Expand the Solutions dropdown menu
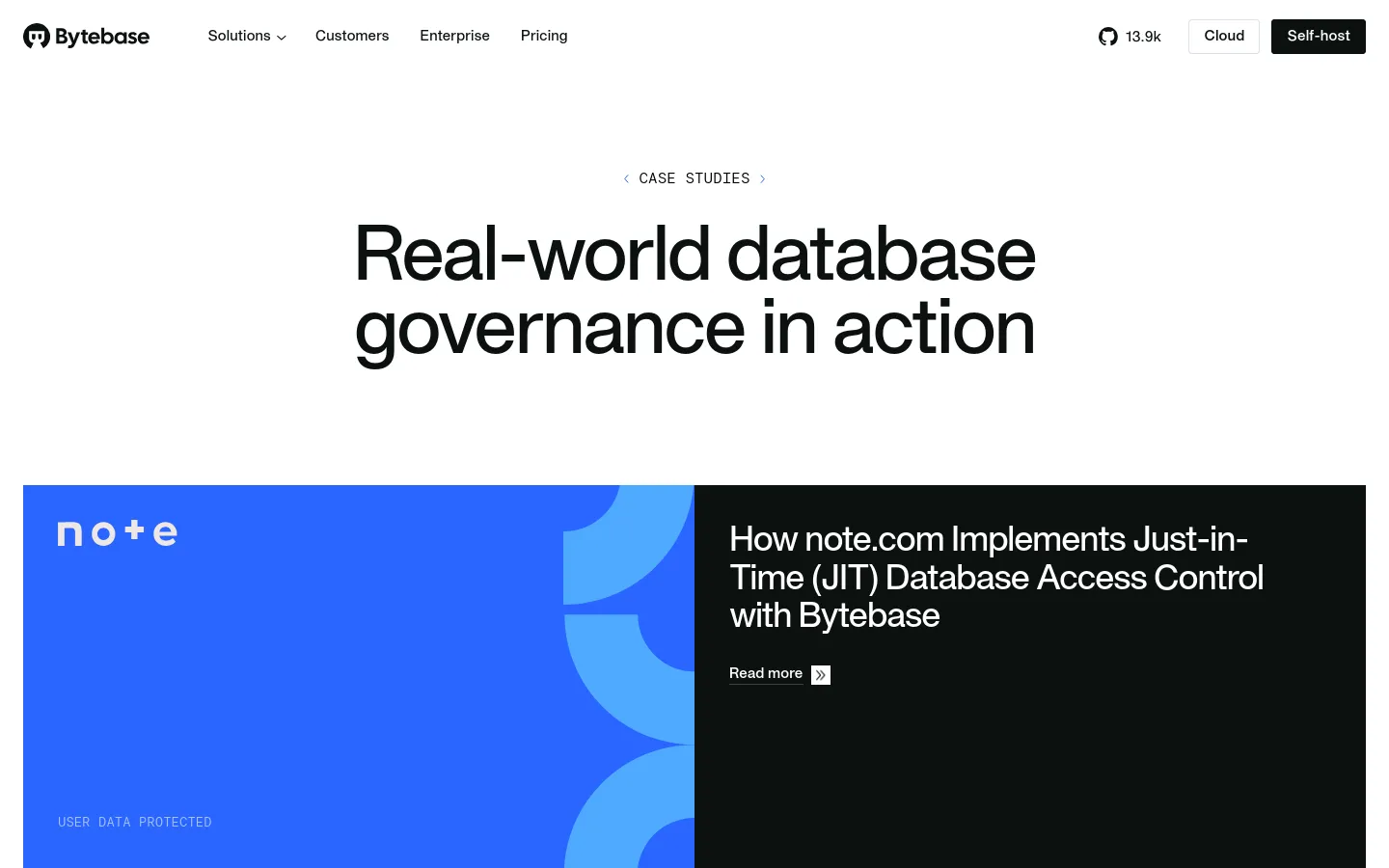This screenshot has width=1389, height=868. pyautogui.click(x=247, y=36)
